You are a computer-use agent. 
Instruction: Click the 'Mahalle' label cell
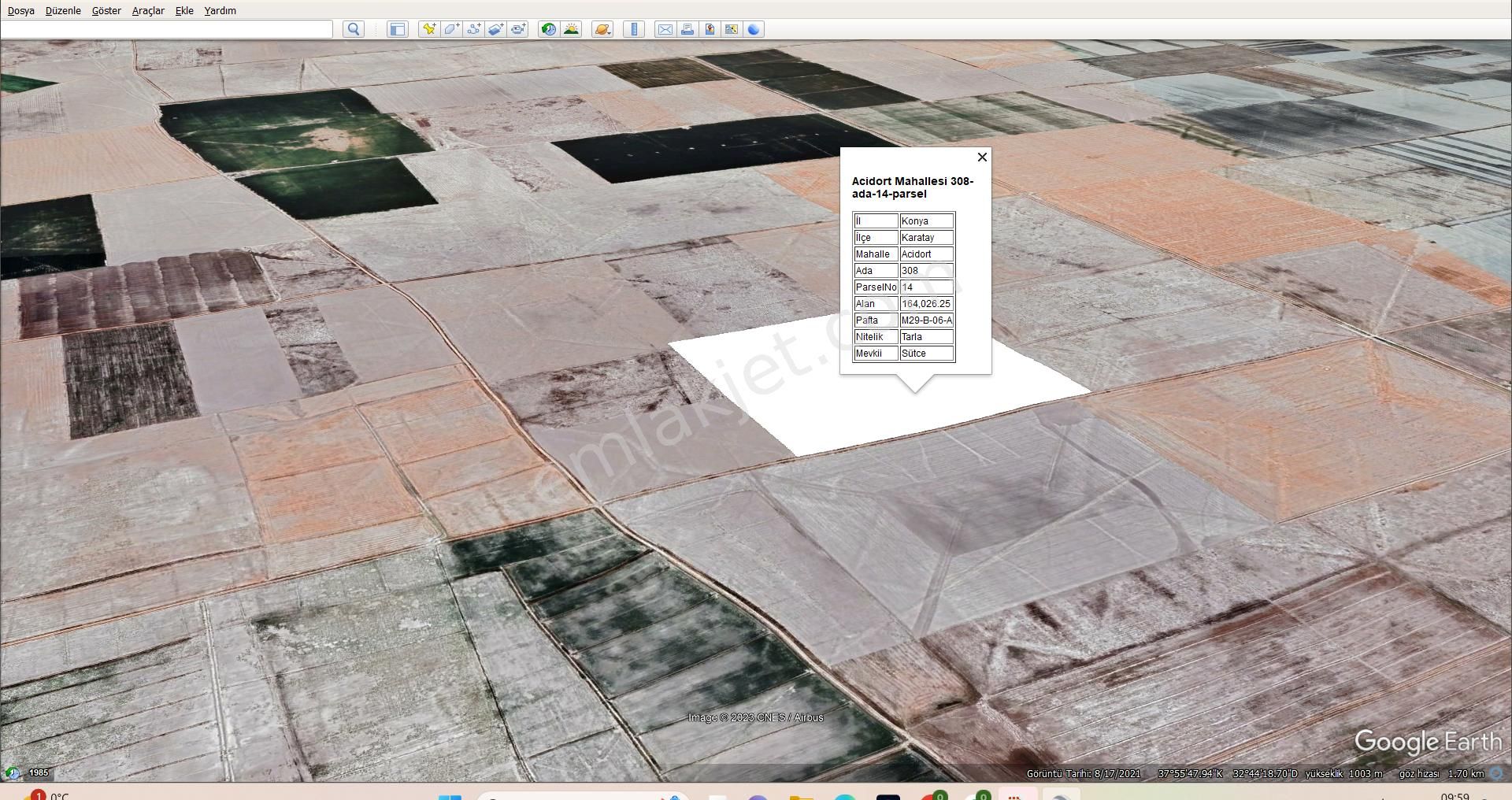[876, 254]
